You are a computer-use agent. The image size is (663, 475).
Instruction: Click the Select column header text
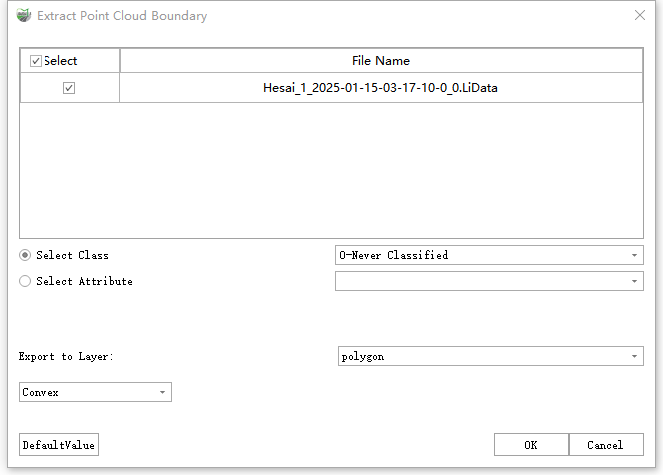tap(61, 61)
